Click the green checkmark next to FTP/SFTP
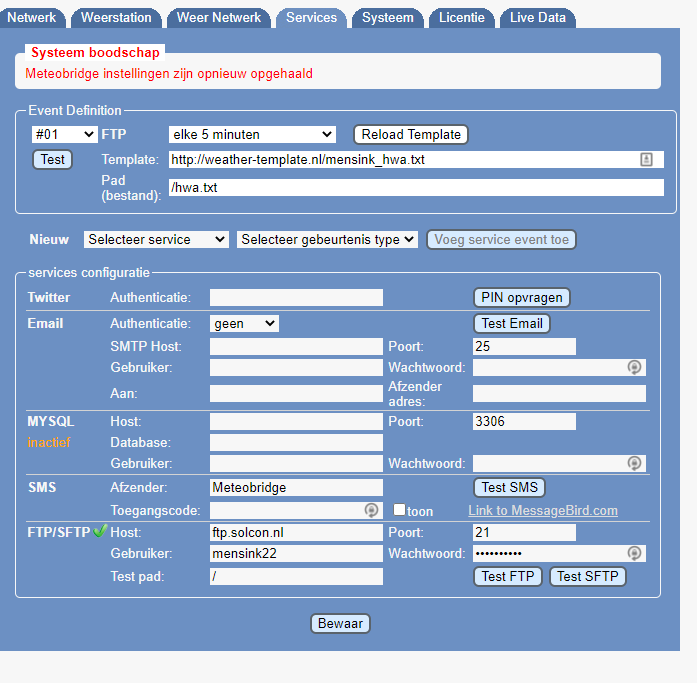Screen dimensions: 697x683 [x=99, y=532]
